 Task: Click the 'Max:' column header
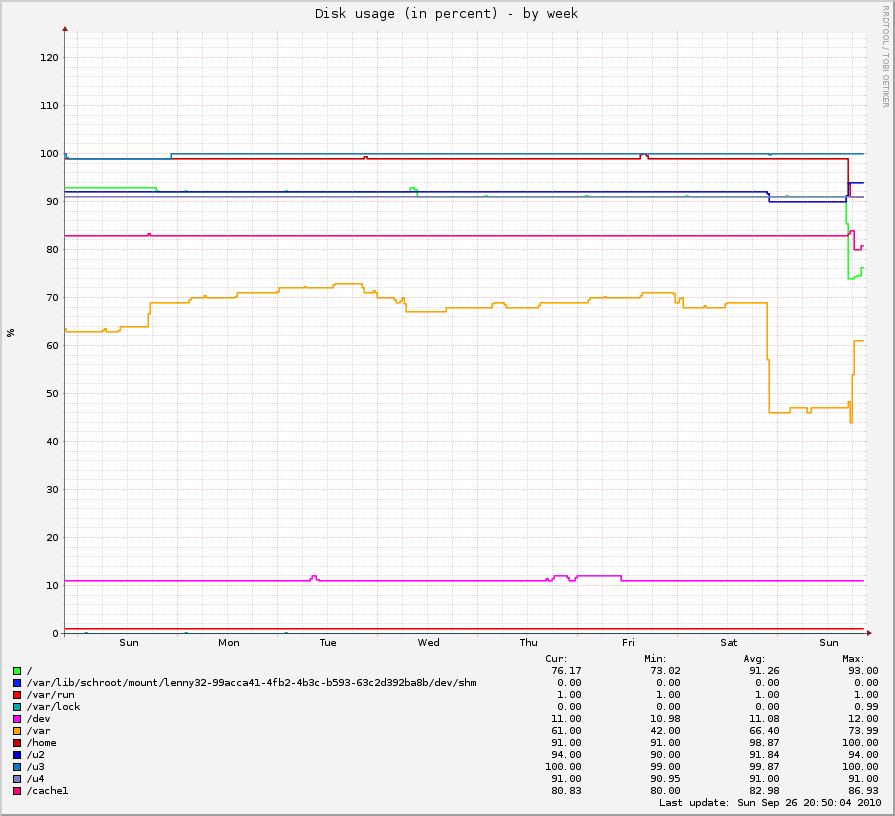[853, 659]
